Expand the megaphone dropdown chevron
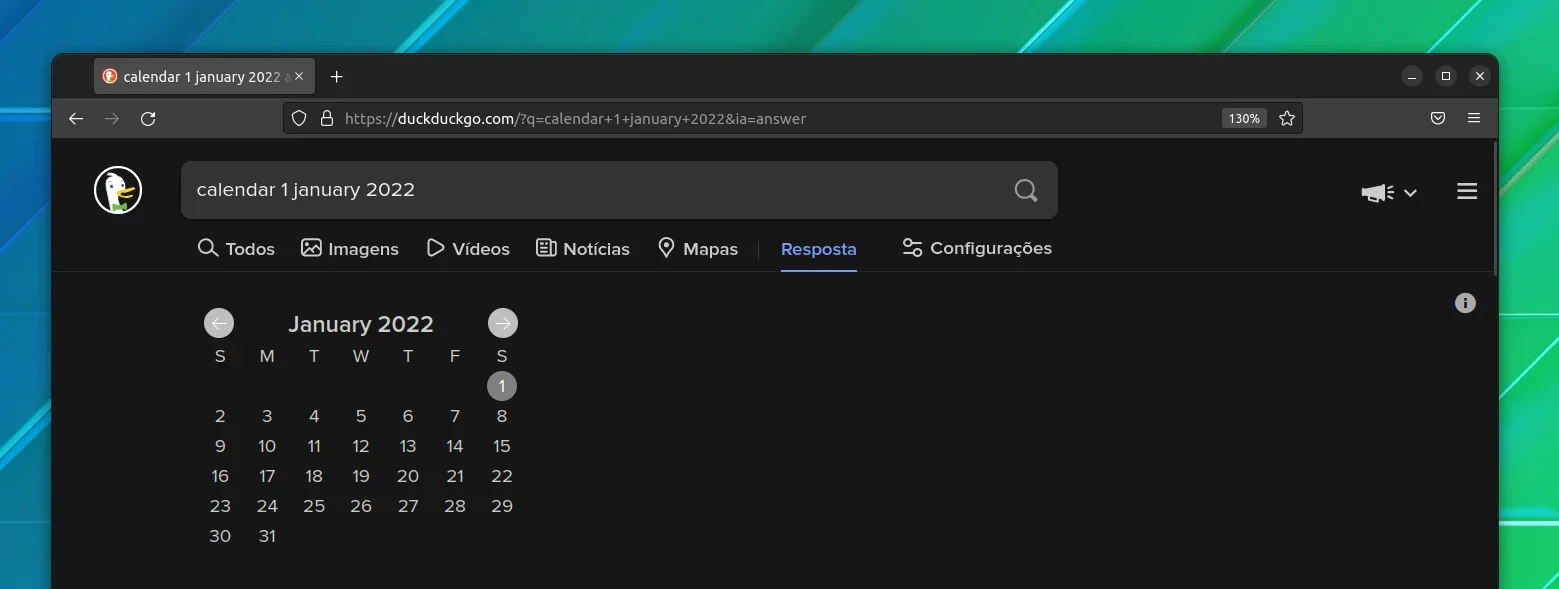This screenshot has height=589, width=1559. click(1410, 193)
